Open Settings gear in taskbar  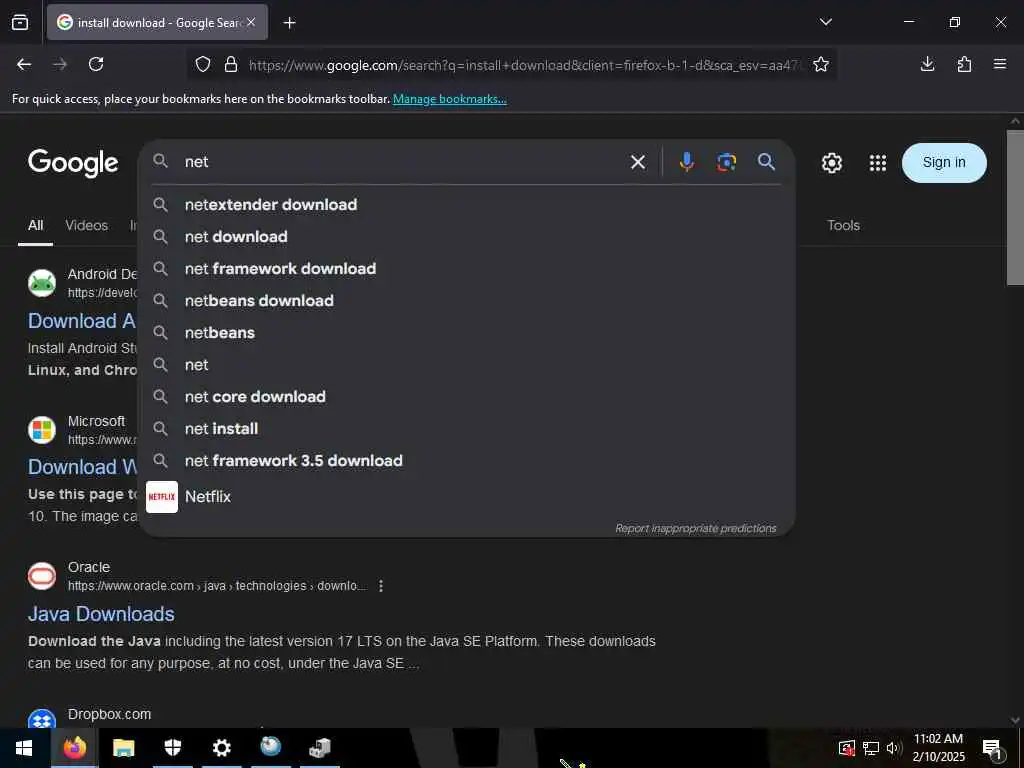221,748
